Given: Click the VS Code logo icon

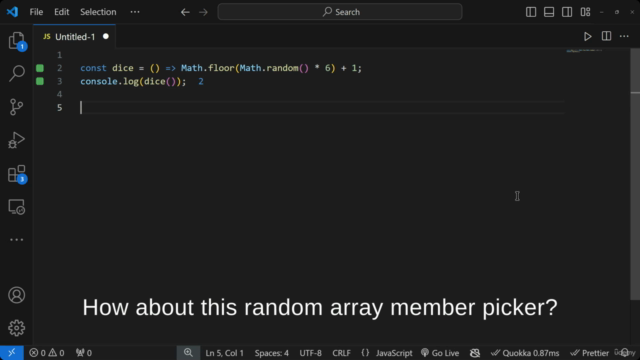Looking at the screenshot, I should (x=12, y=12).
